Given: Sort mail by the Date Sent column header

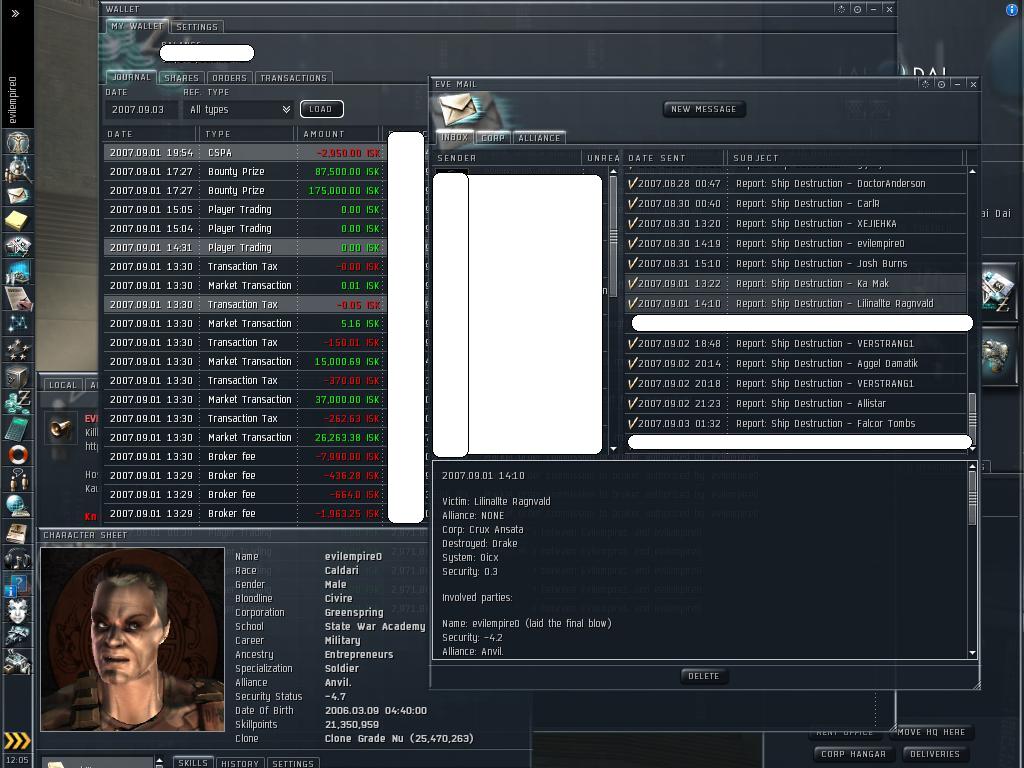Looking at the screenshot, I should (675, 158).
